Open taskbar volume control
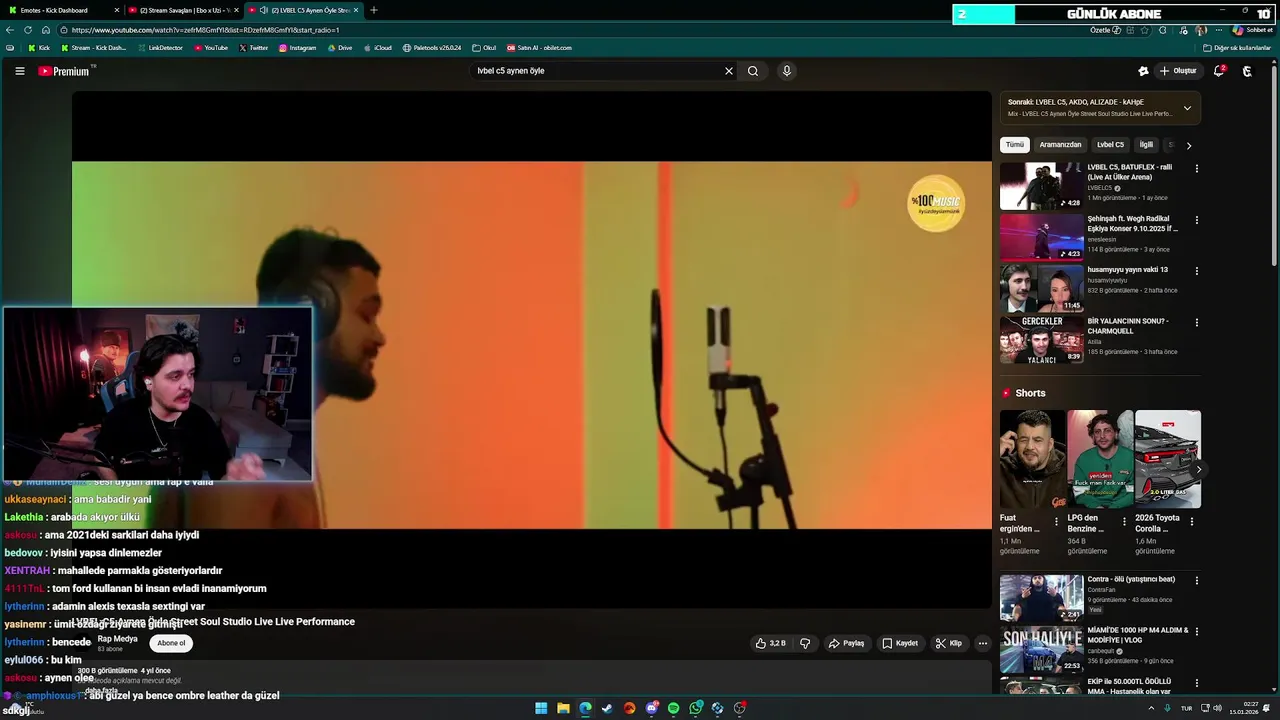Image resolution: width=1280 pixels, height=720 pixels. coord(1217,708)
